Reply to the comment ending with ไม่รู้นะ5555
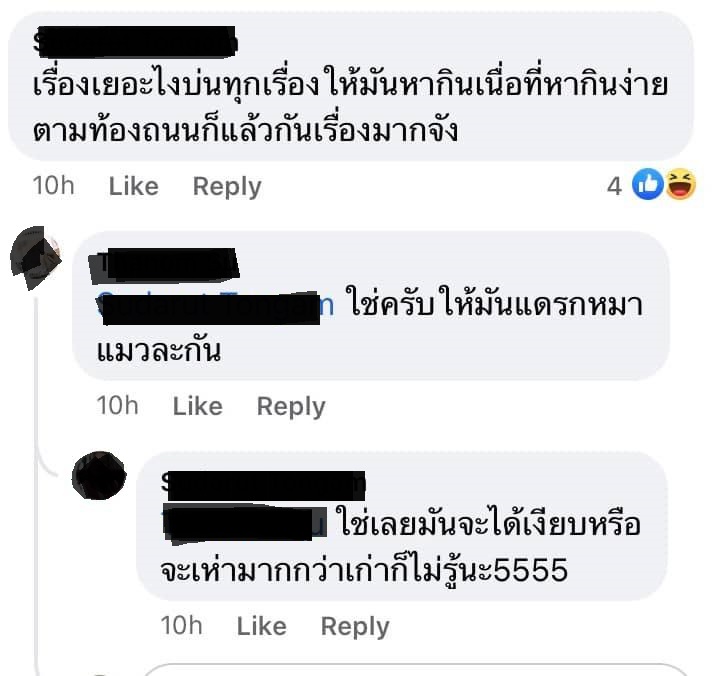The height and width of the screenshot is (676, 720). point(354,627)
